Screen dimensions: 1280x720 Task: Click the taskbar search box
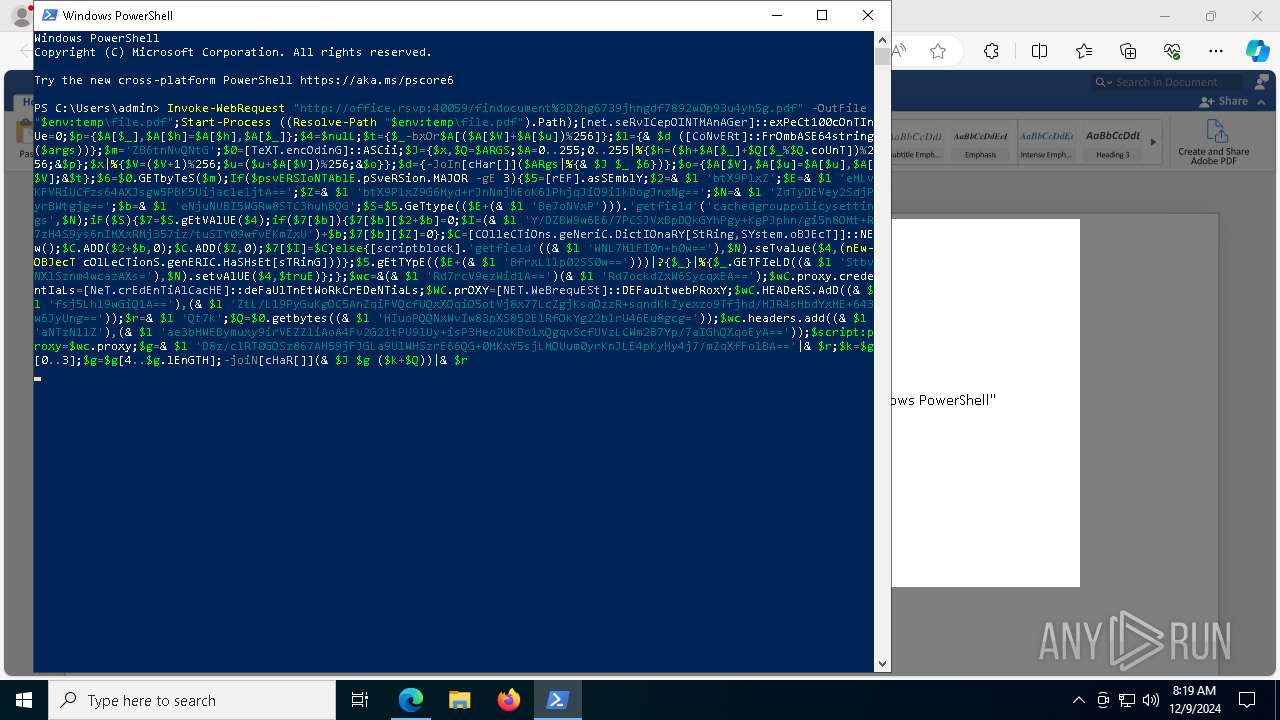(x=192, y=700)
